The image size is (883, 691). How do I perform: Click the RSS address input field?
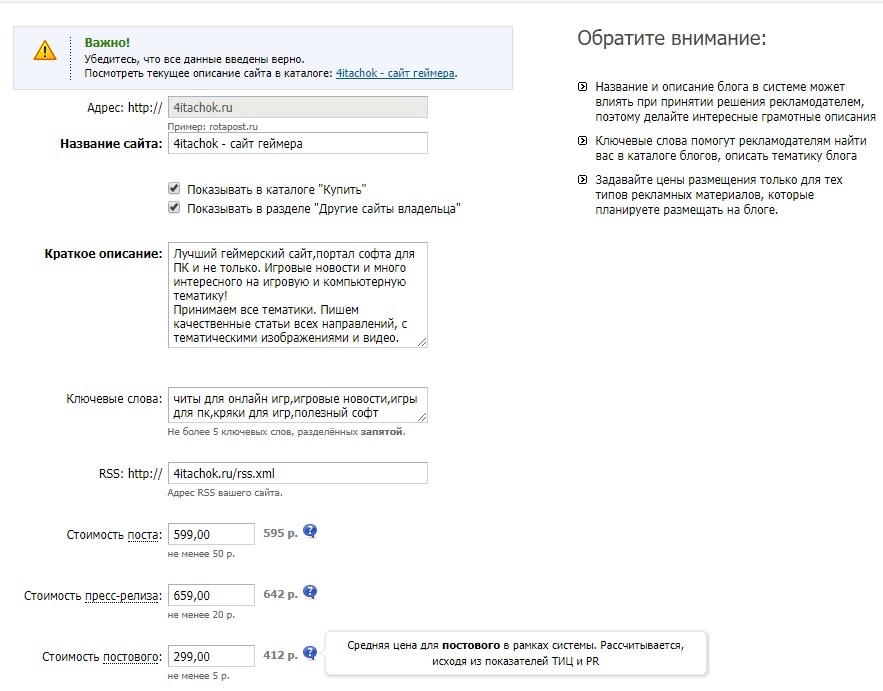click(297, 473)
